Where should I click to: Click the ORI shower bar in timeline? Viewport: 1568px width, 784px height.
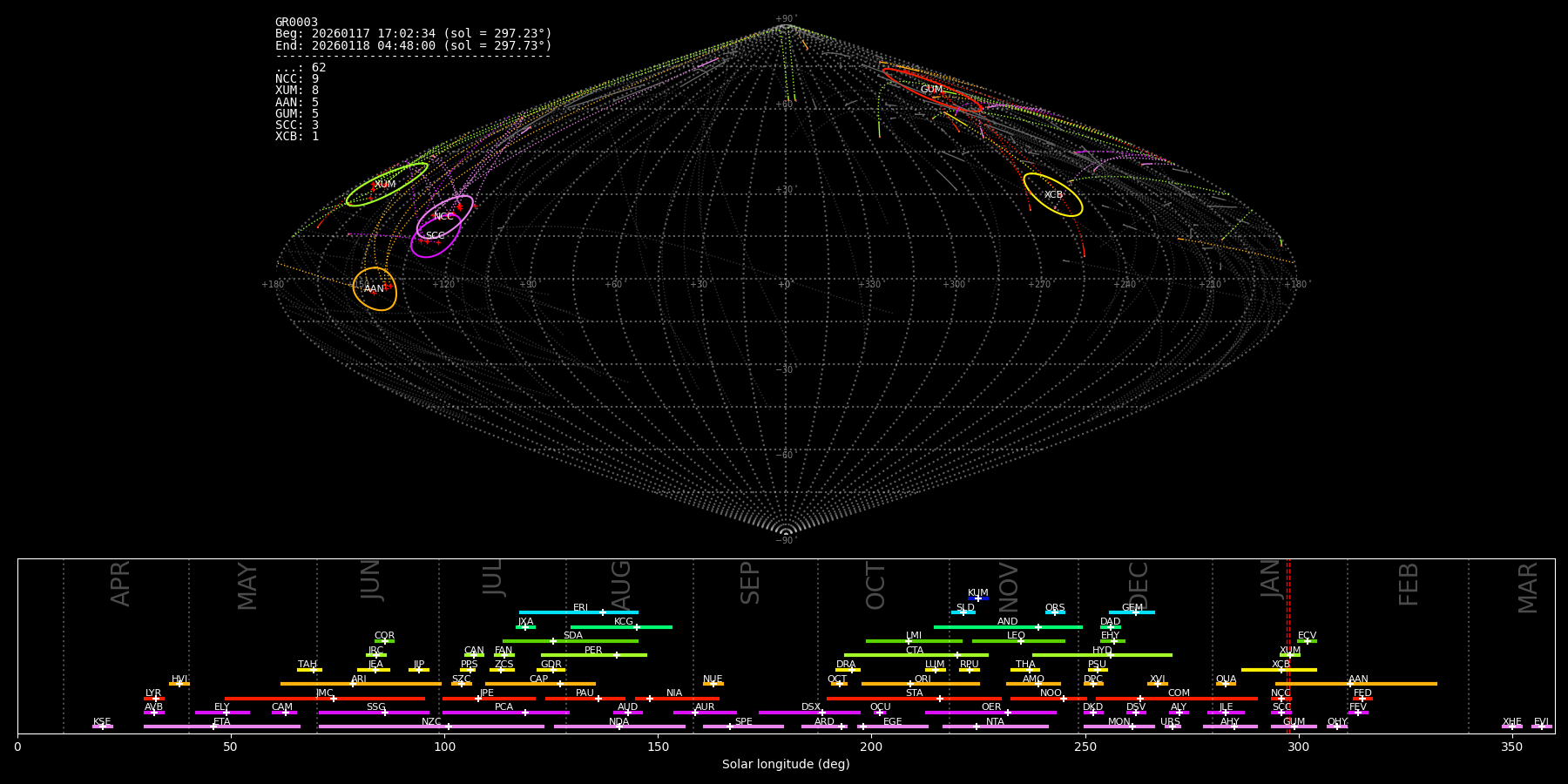pos(920,684)
